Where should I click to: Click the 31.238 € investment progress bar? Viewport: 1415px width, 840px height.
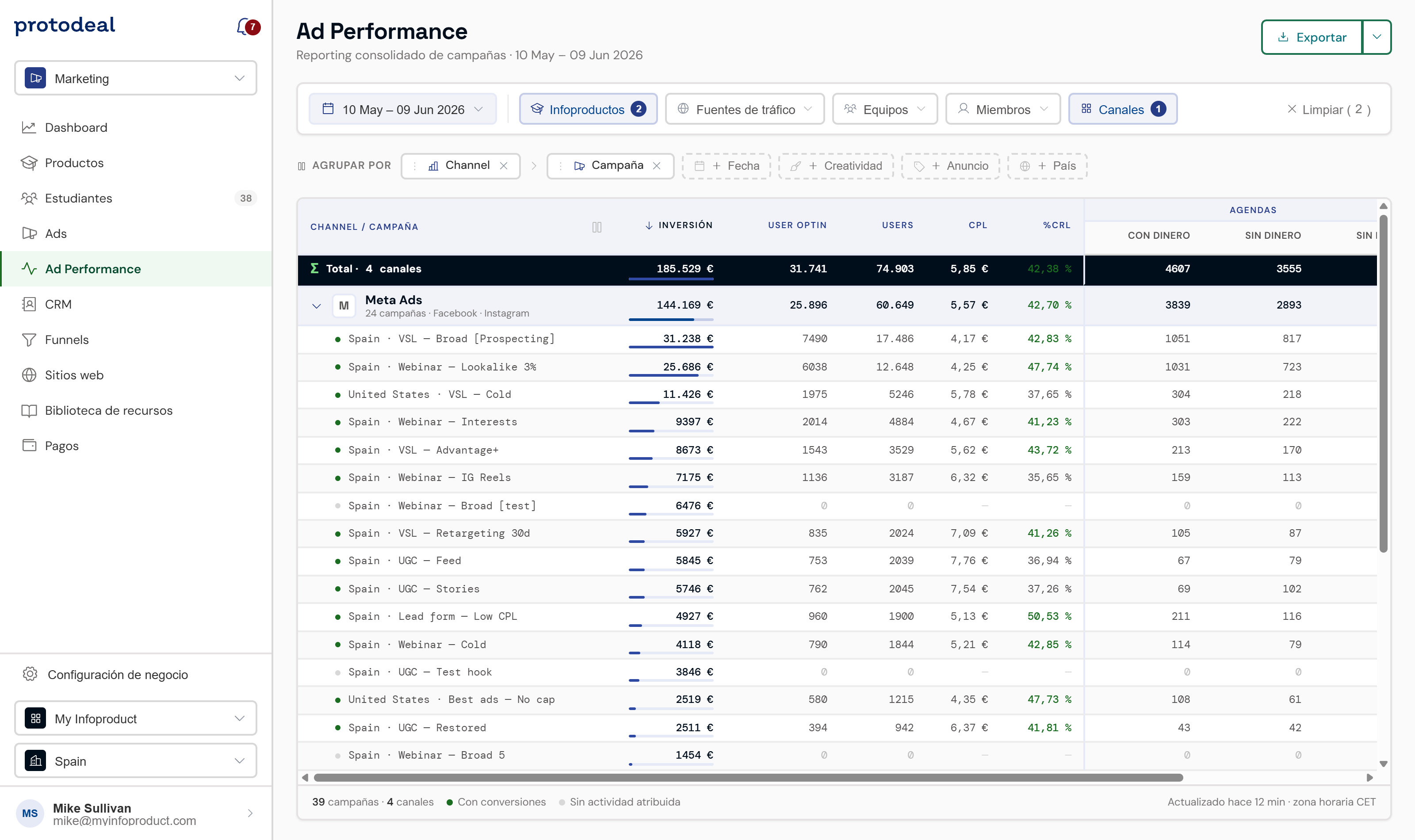pyautogui.click(x=671, y=347)
